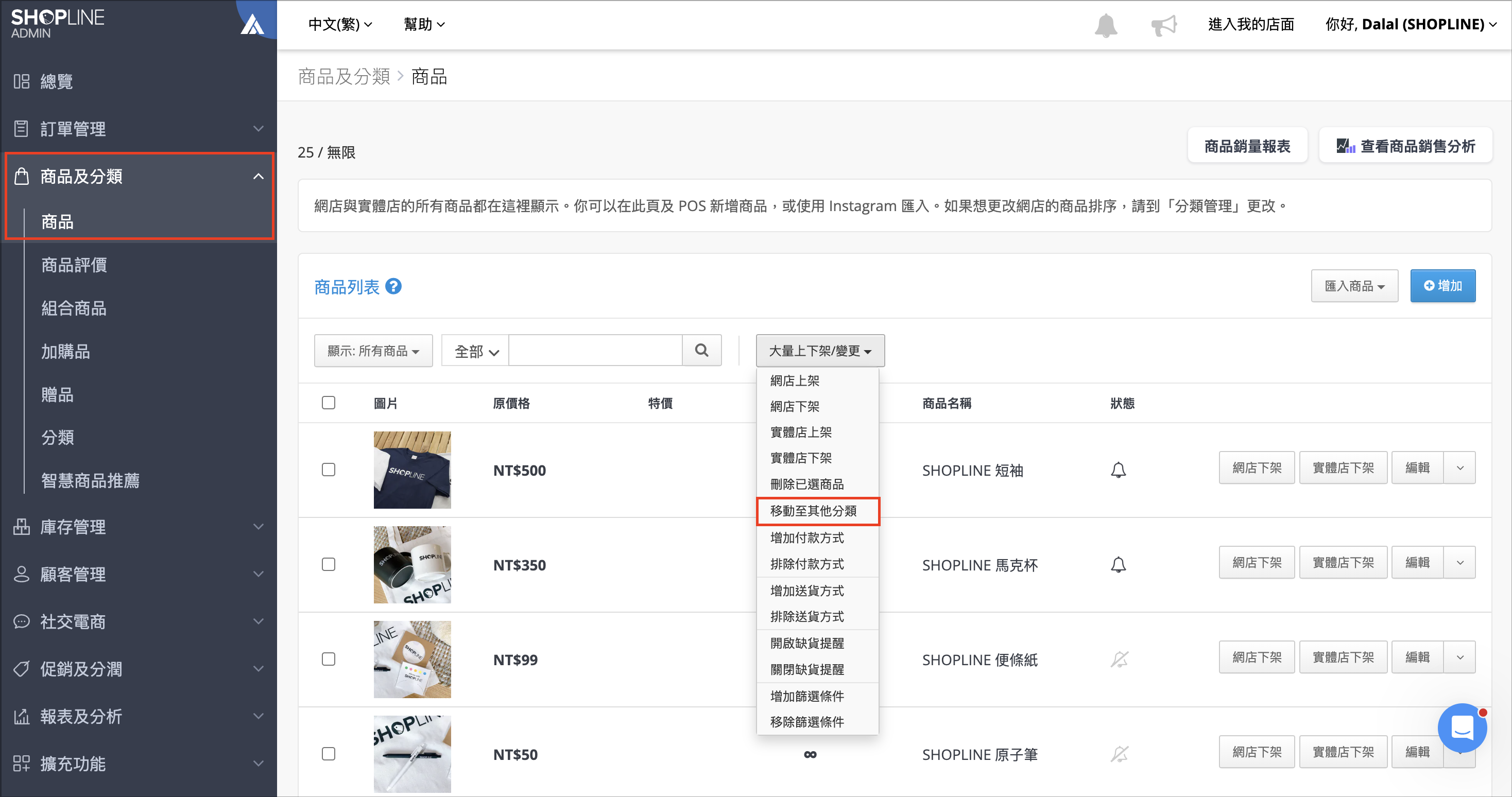Choose 刪除已選商品 from bulk menu

point(806,484)
